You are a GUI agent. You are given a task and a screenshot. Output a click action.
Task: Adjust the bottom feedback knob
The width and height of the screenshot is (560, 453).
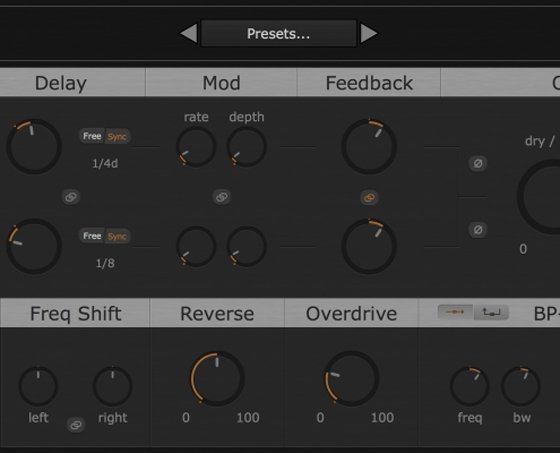tap(369, 247)
